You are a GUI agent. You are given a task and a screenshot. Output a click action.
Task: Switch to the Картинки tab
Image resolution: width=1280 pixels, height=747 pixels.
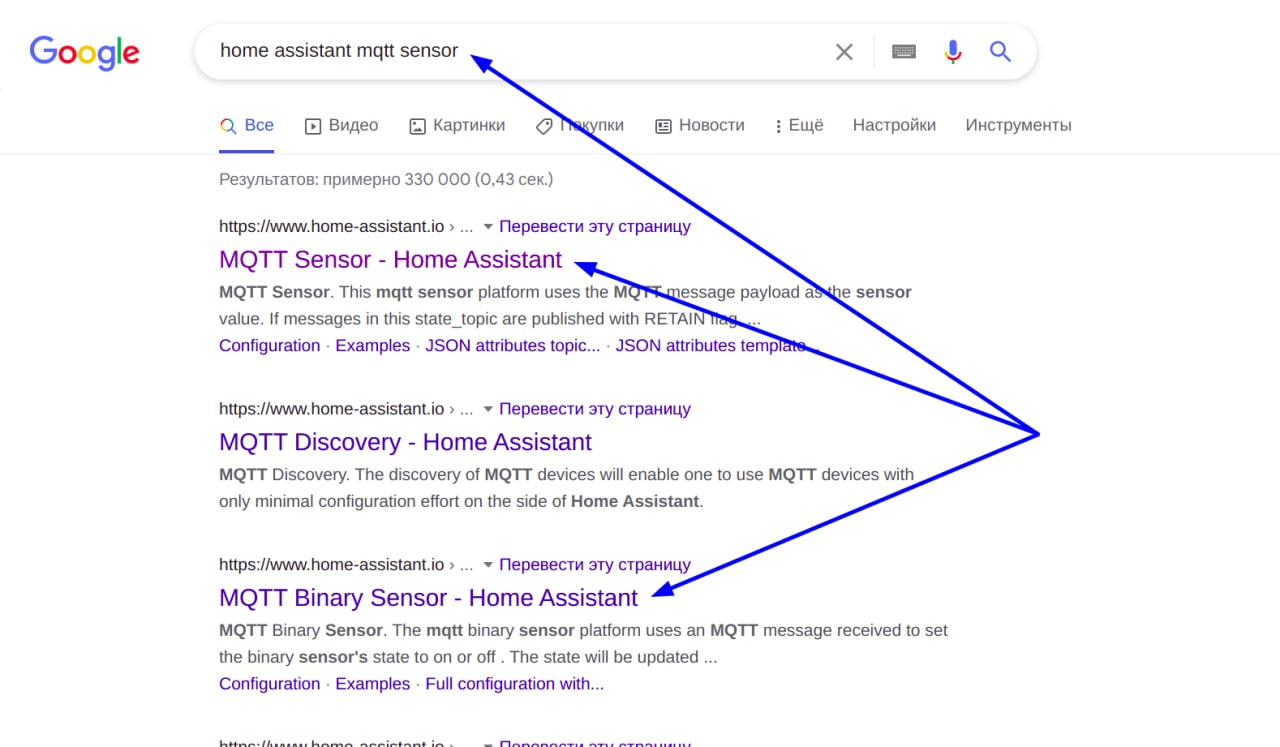tap(457, 126)
